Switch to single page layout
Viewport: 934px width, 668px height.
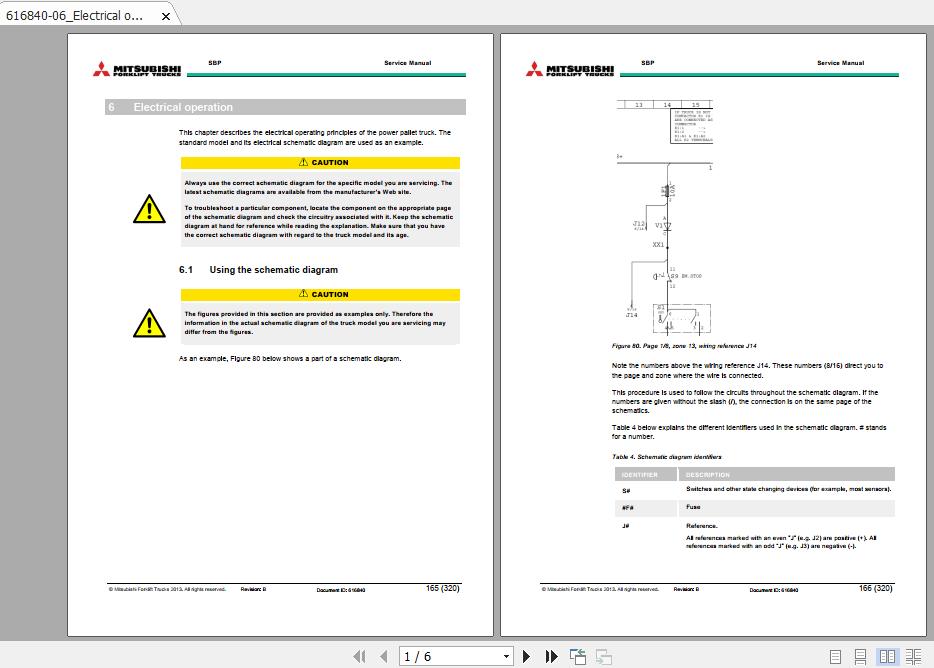pyautogui.click(x=836, y=656)
